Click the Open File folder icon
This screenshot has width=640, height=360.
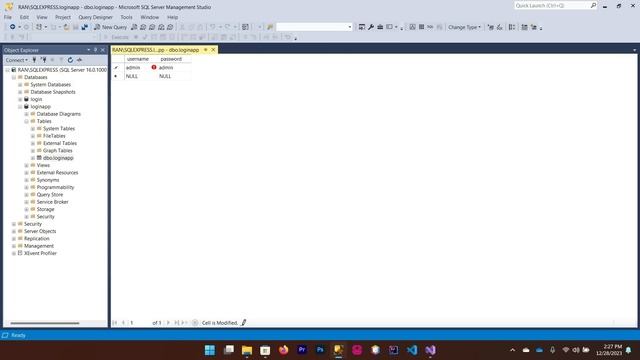[67, 27]
